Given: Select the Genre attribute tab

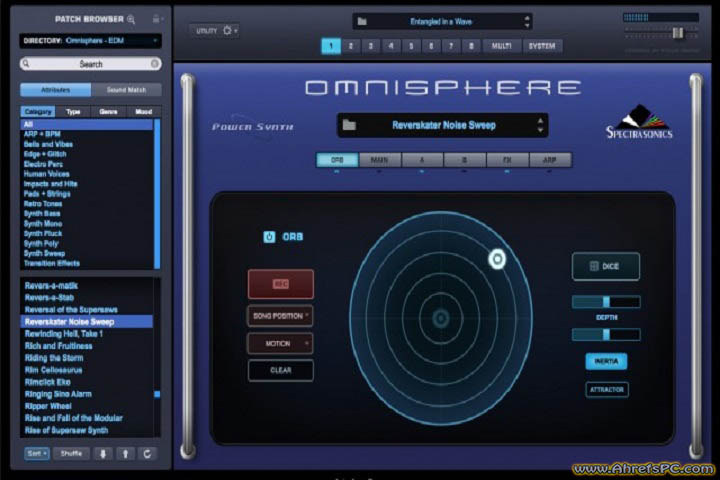Looking at the screenshot, I should coord(108,112).
